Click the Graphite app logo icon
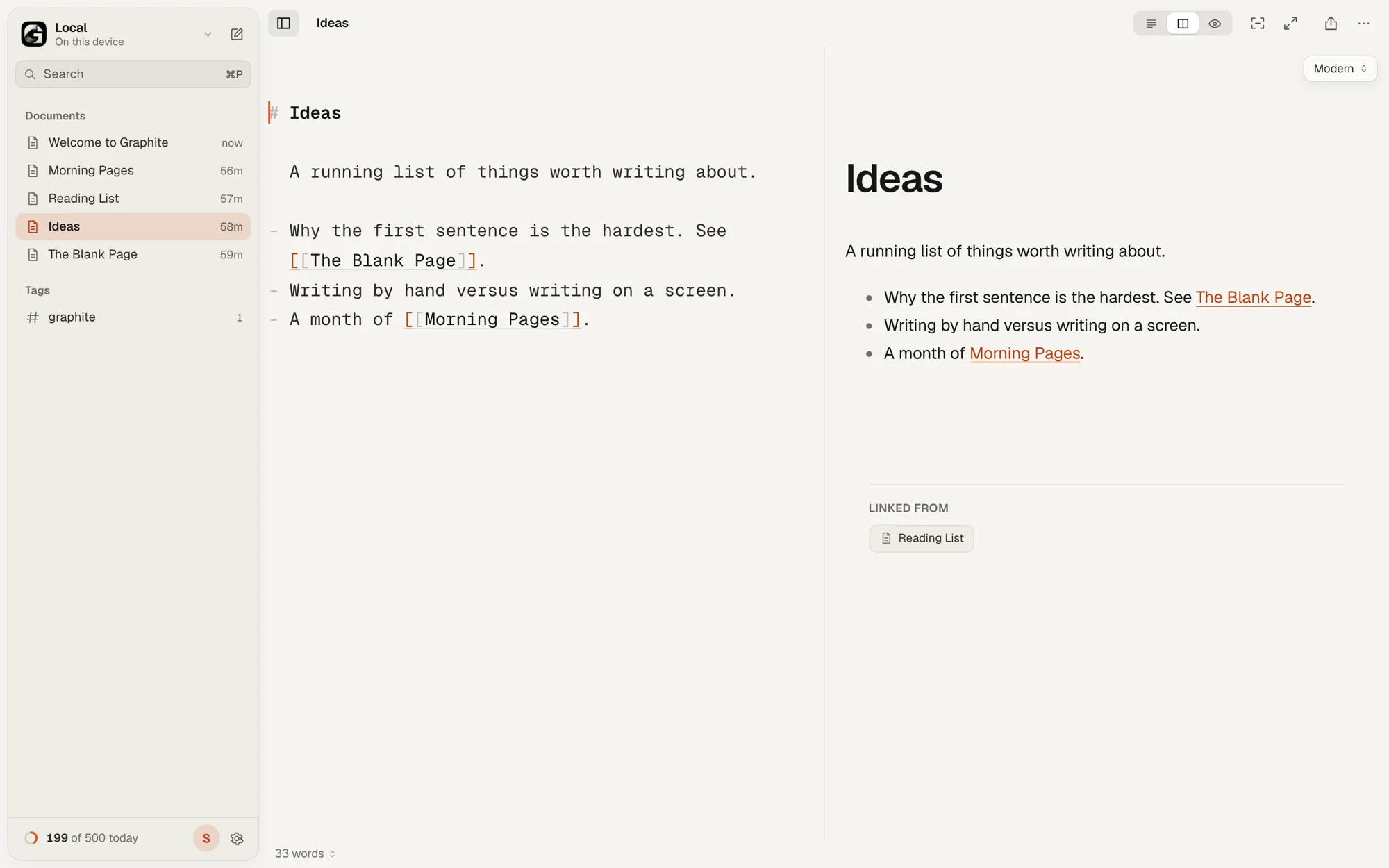 33,33
